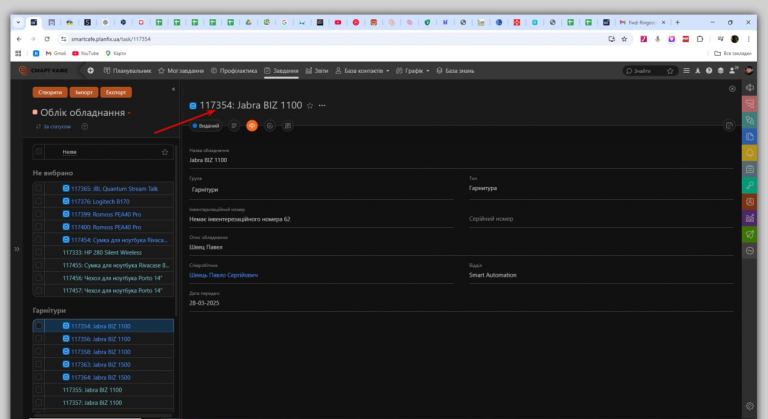Open task 117454: Сумка для ноутбука Rivacase
The width and height of the screenshot is (768, 419).
(x=119, y=240)
